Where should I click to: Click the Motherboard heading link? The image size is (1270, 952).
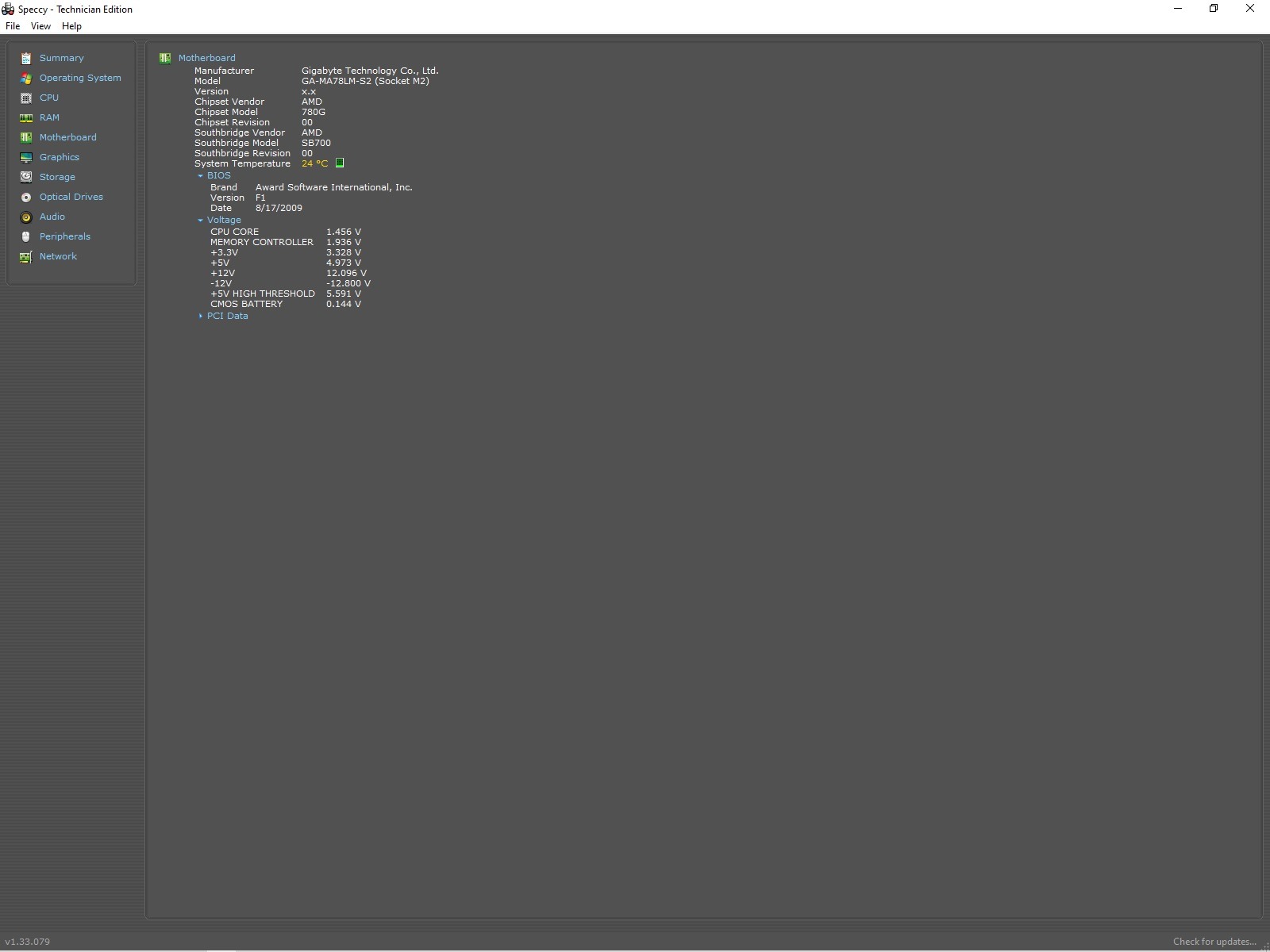tap(206, 58)
